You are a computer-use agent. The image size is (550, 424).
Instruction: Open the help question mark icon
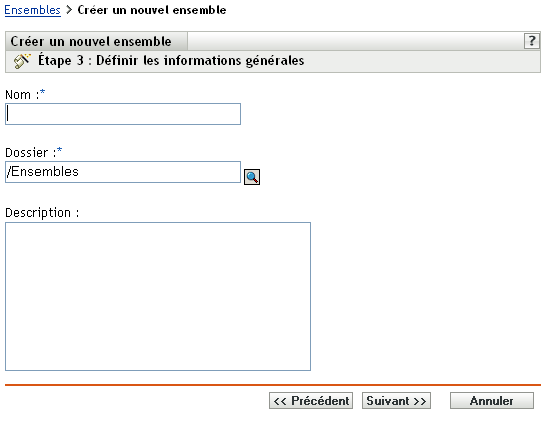pyautogui.click(x=531, y=41)
